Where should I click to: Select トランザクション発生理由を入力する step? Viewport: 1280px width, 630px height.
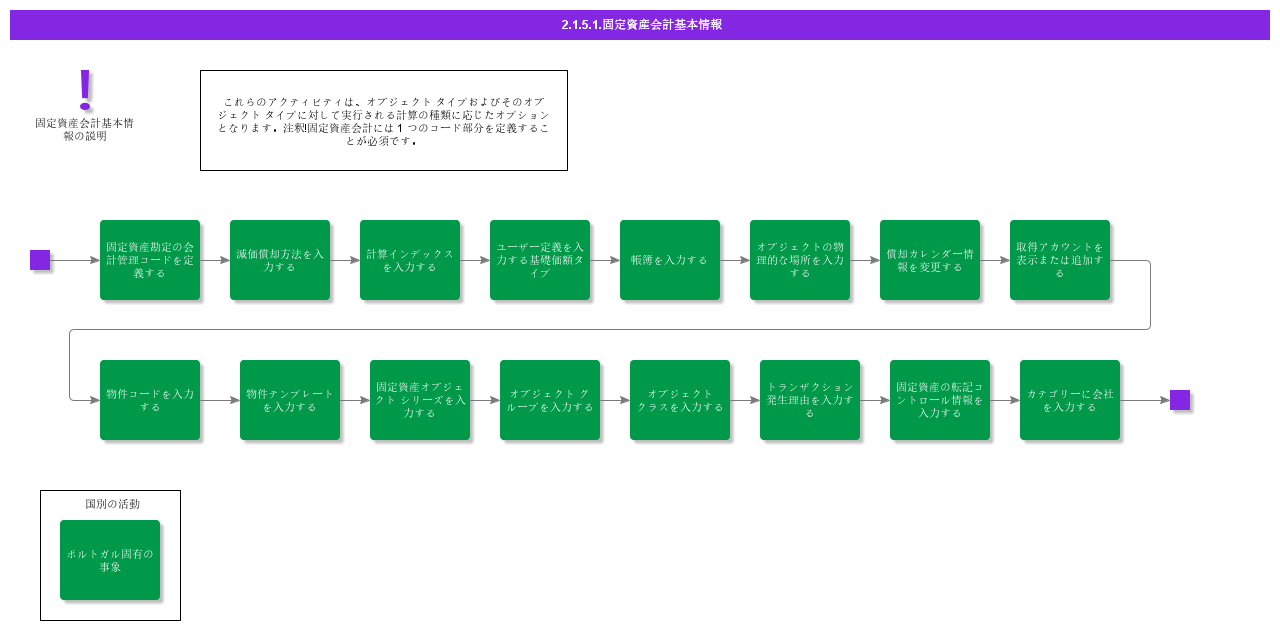[x=810, y=400]
